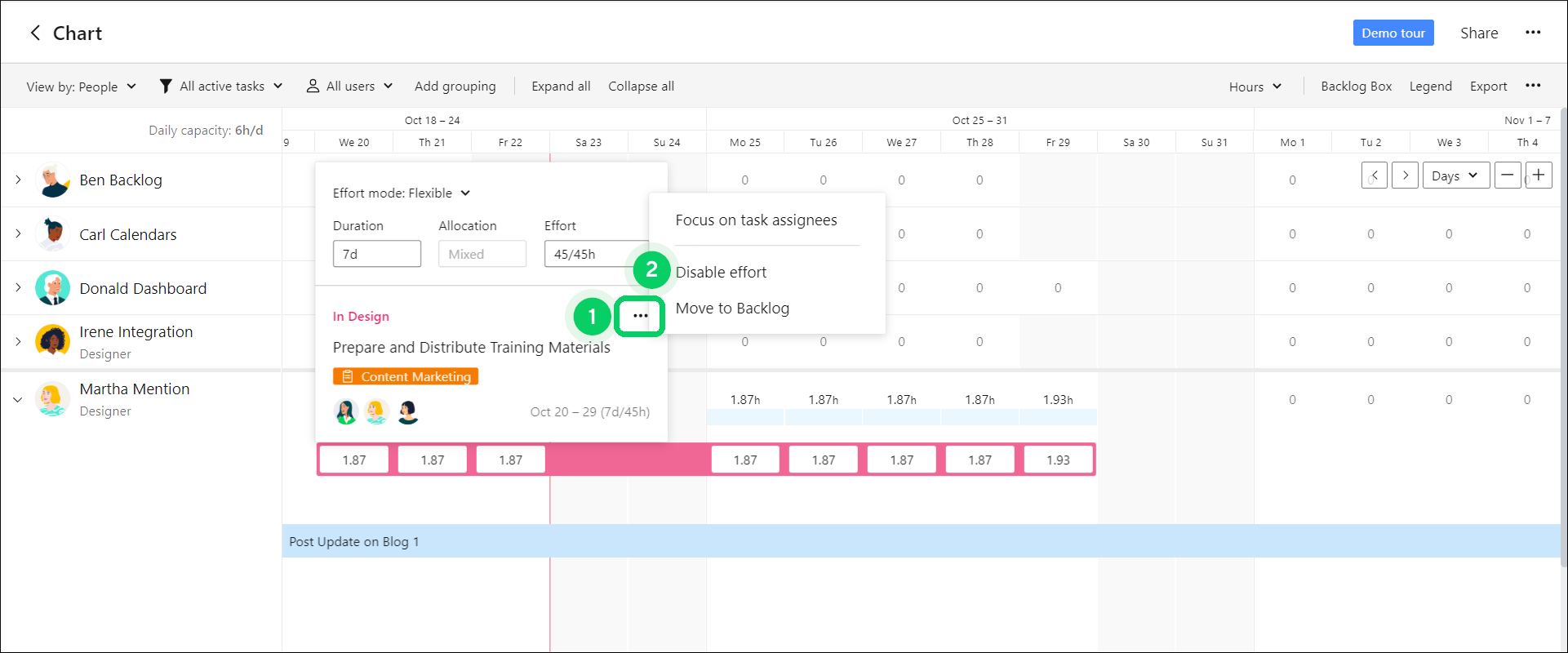Open the top-right more options menu
This screenshot has height=653, width=1568.
tap(1533, 33)
